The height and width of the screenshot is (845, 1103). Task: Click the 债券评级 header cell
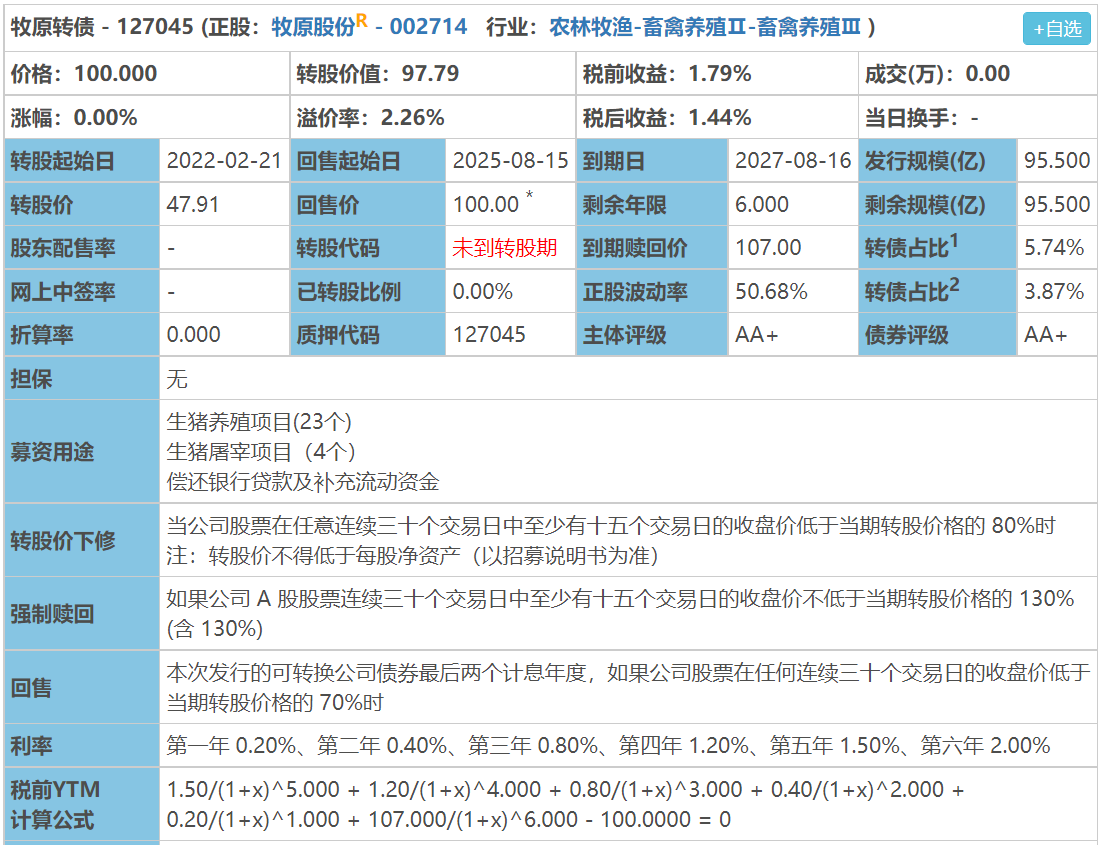point(938,334)
